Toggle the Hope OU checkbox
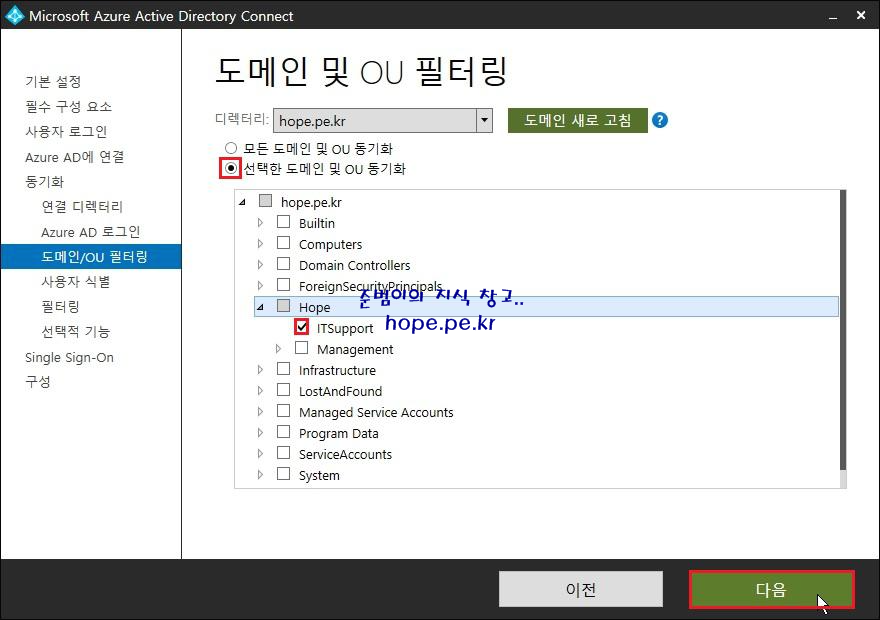The height and width of the screenshot is (620, 880). [283, 306]
